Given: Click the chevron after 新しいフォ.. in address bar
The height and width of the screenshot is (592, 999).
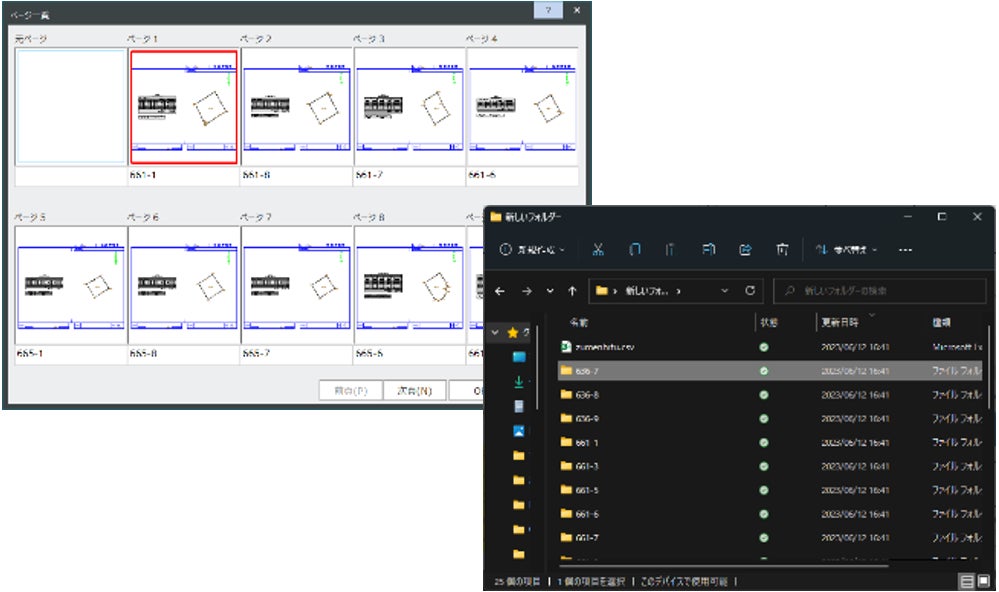Looking at the screenshot, I should pos(679,291).
